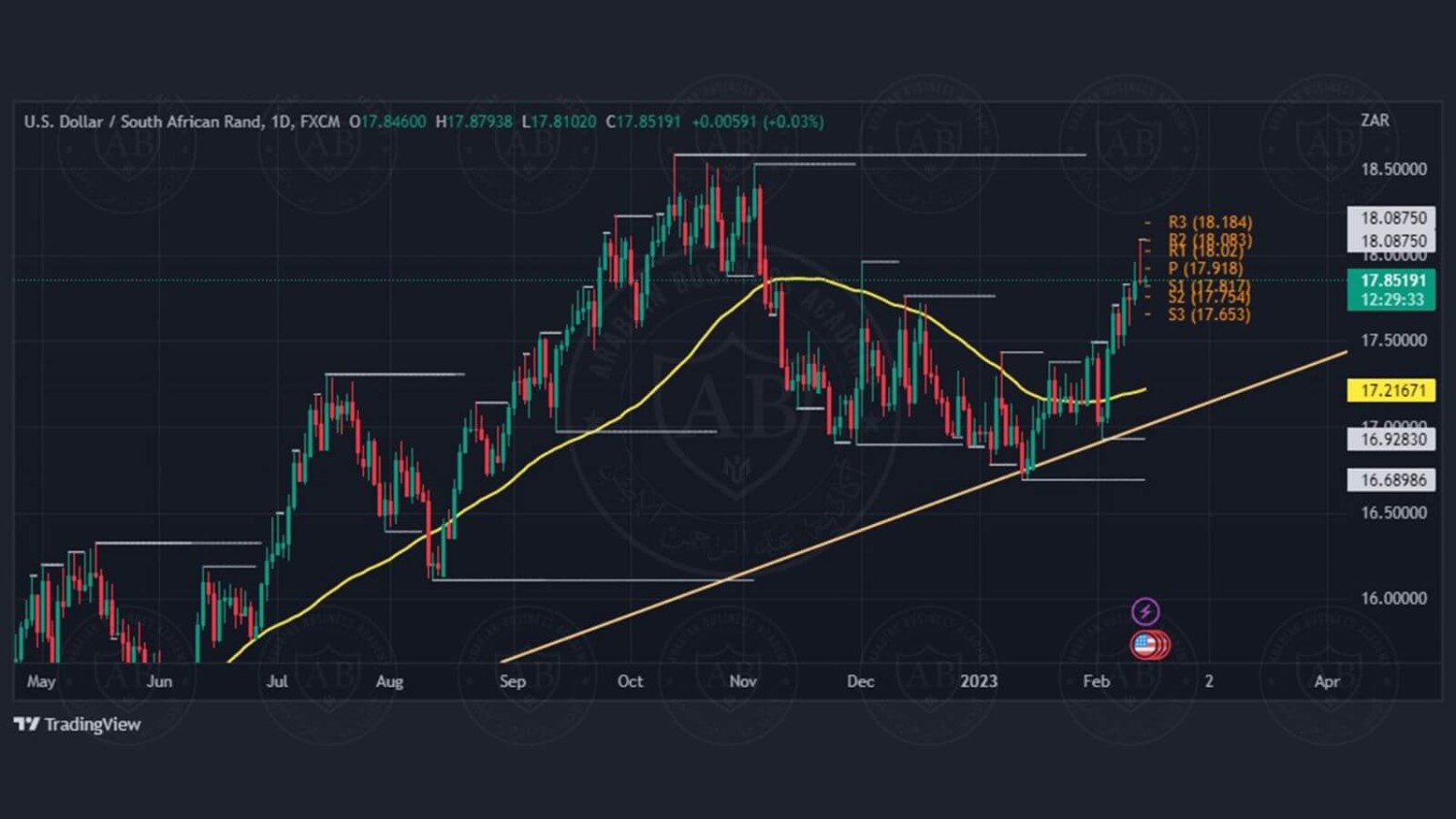
Task: Click the high value H17.87938
Action: click(x=474, y=121)
